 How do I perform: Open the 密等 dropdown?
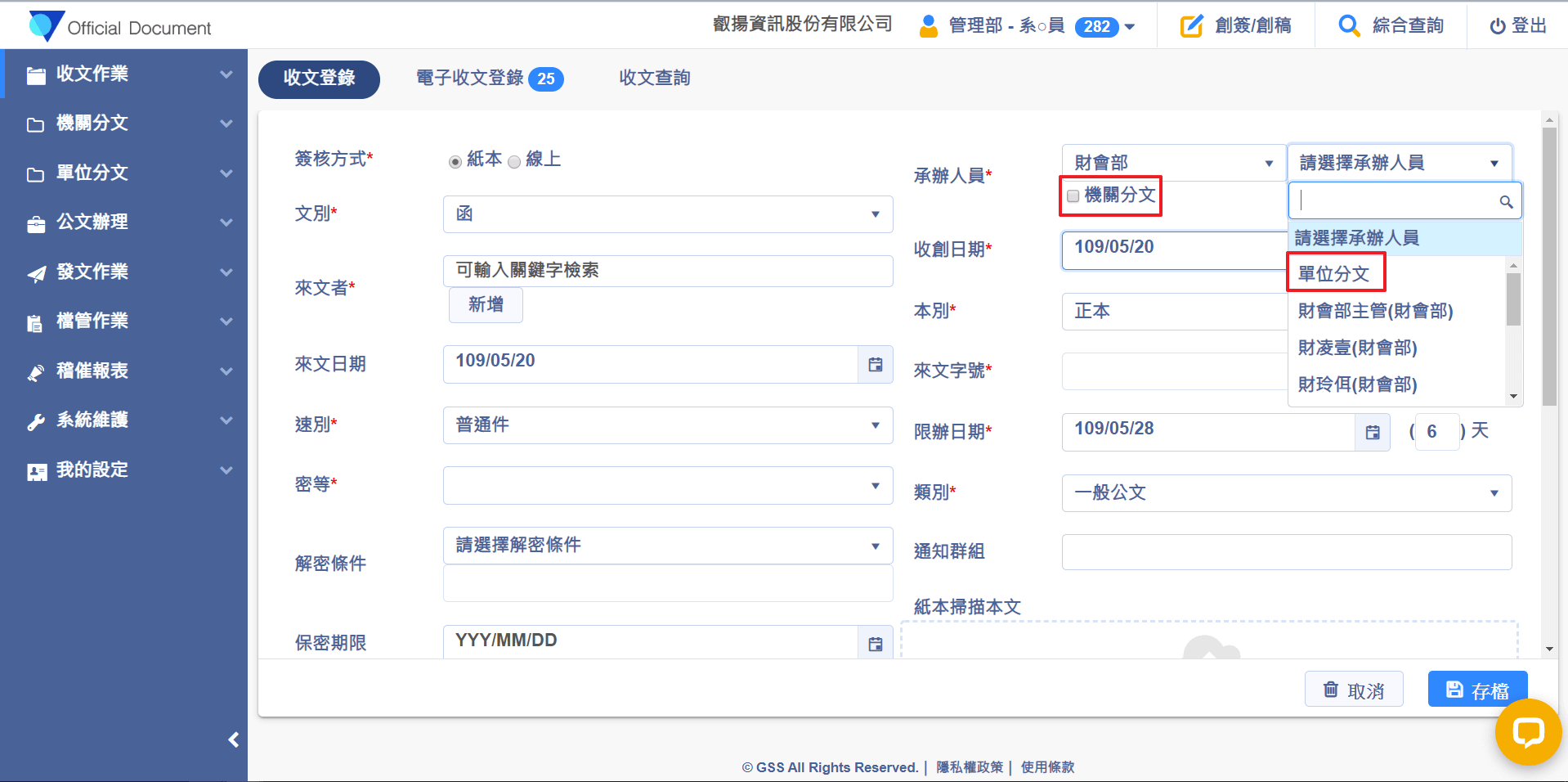coord(667,486)
